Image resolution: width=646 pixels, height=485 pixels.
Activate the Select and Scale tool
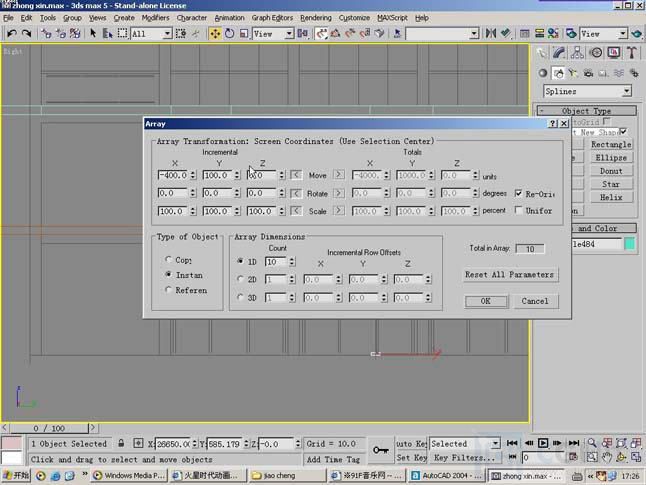coord(244,33)
